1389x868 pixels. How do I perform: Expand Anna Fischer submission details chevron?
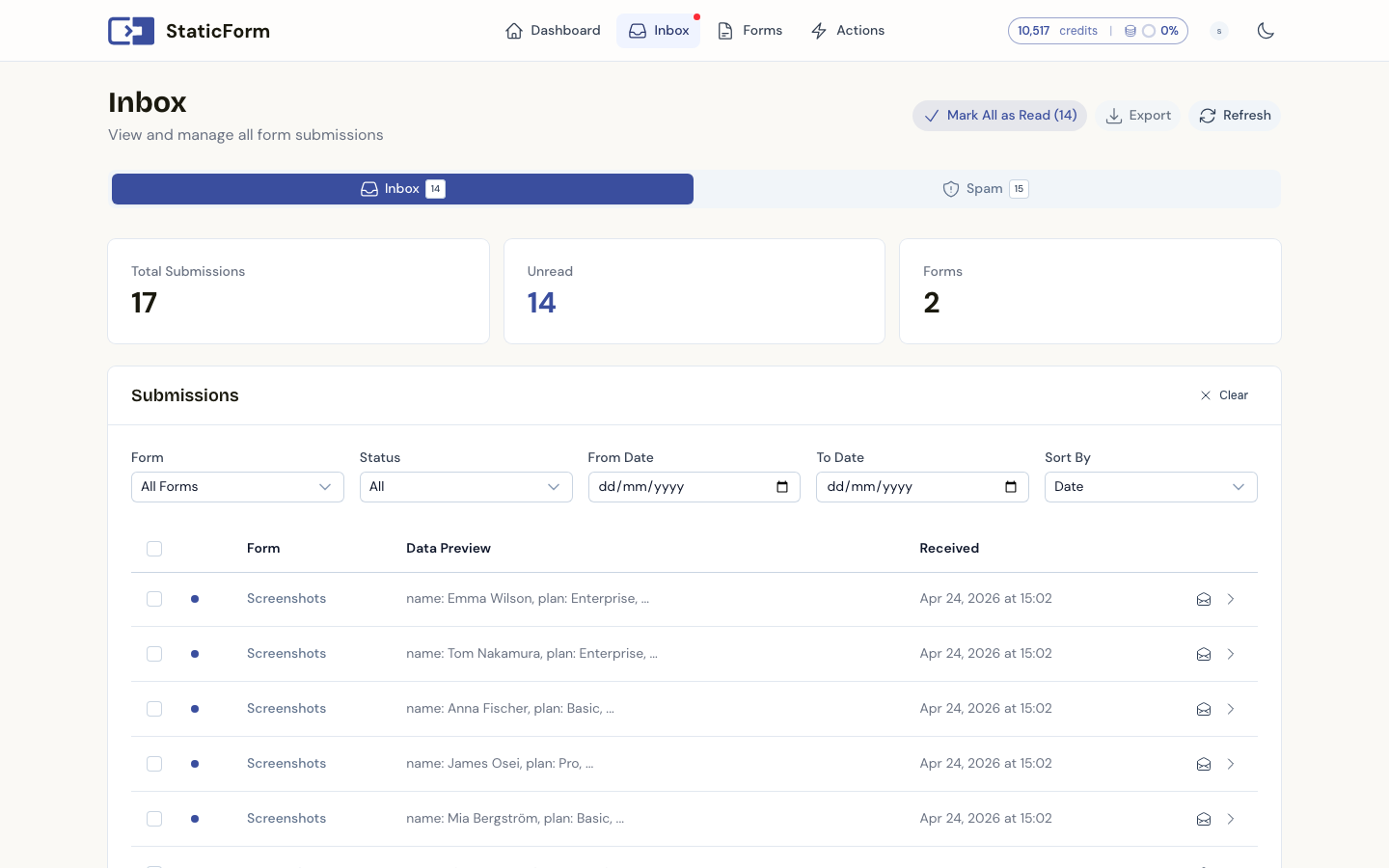pos(1231,709)
